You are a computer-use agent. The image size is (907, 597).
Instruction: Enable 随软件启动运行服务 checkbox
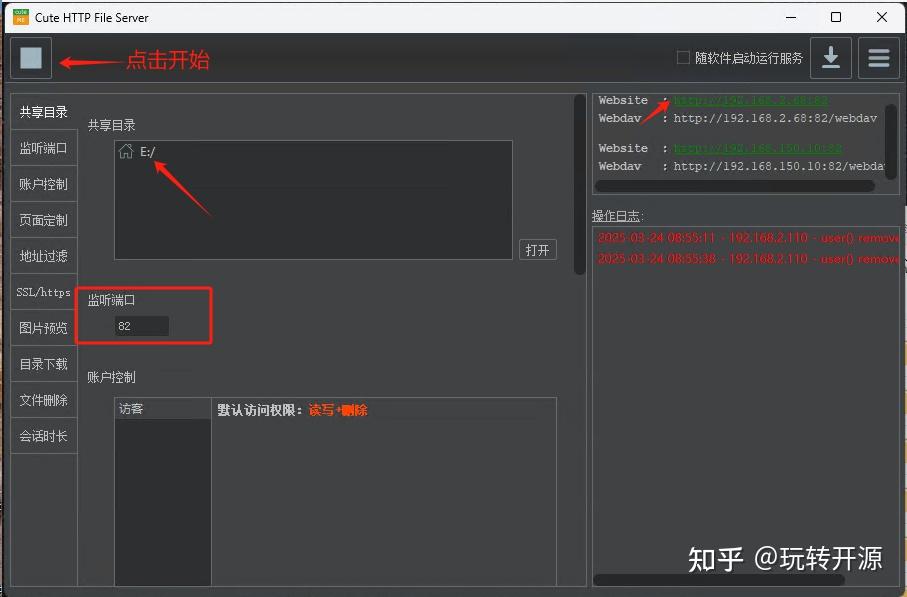click(x=683, y=57)
